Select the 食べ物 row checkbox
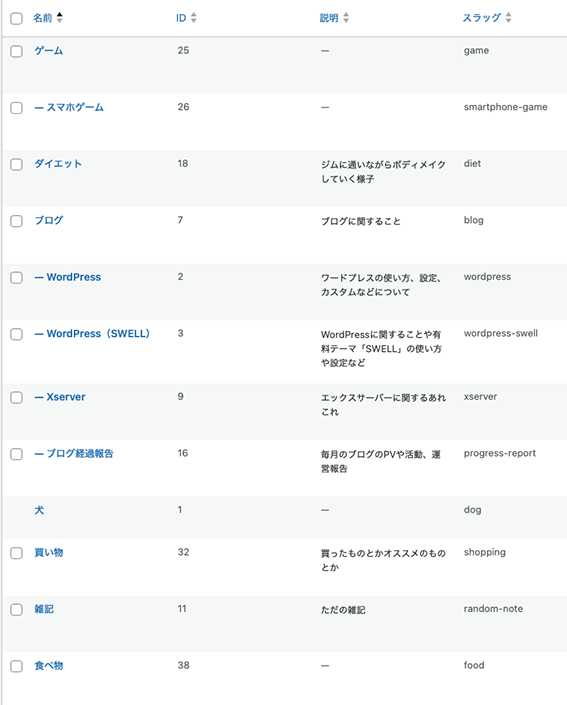 tap(17, 666)
